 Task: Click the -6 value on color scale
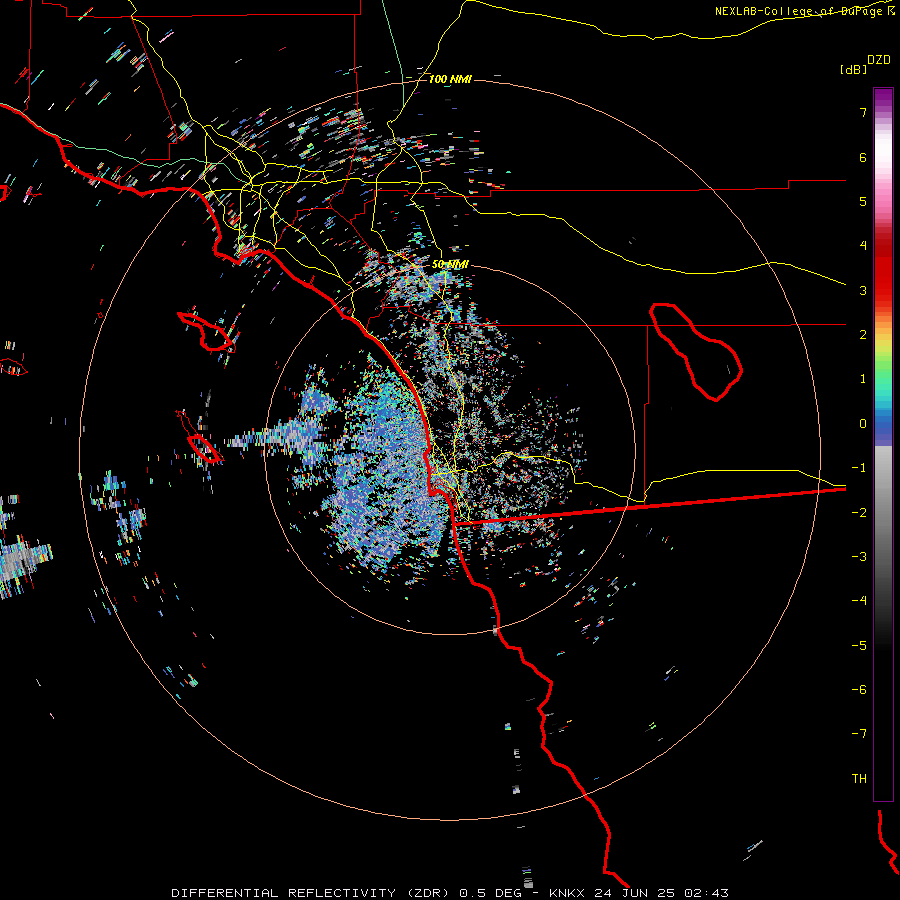859,690
